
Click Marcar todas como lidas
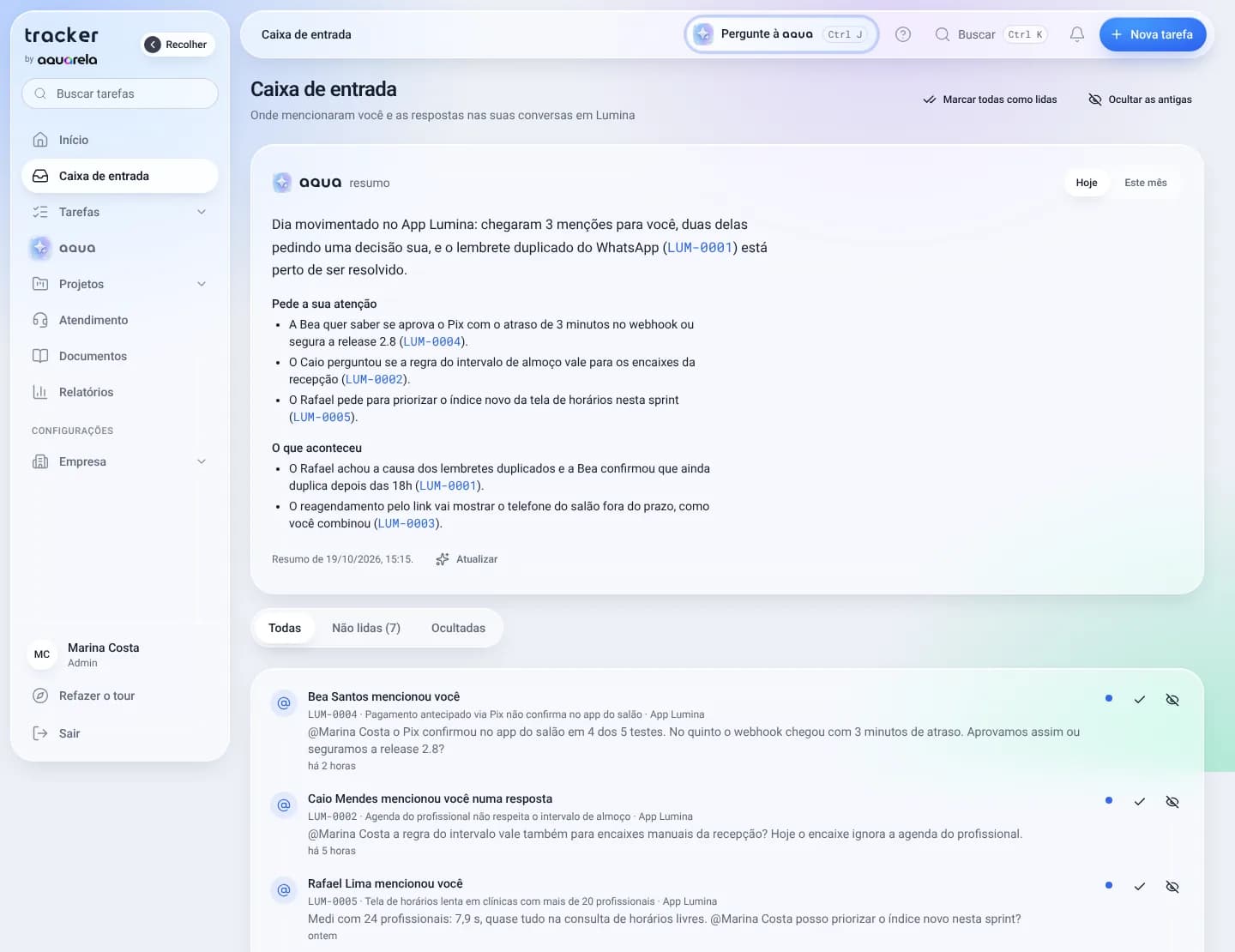990,99
